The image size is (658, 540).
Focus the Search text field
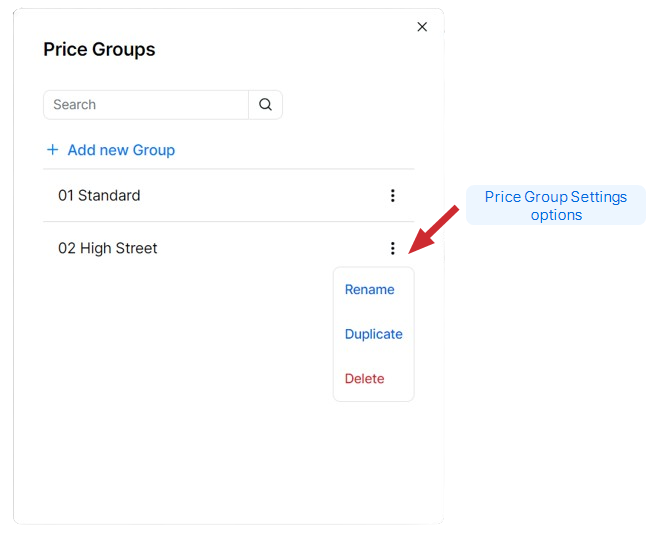coord(146,105)
